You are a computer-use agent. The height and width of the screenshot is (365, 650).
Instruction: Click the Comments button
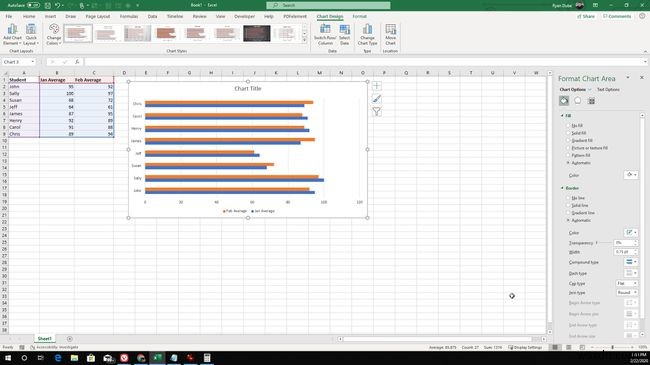point(617,16)
